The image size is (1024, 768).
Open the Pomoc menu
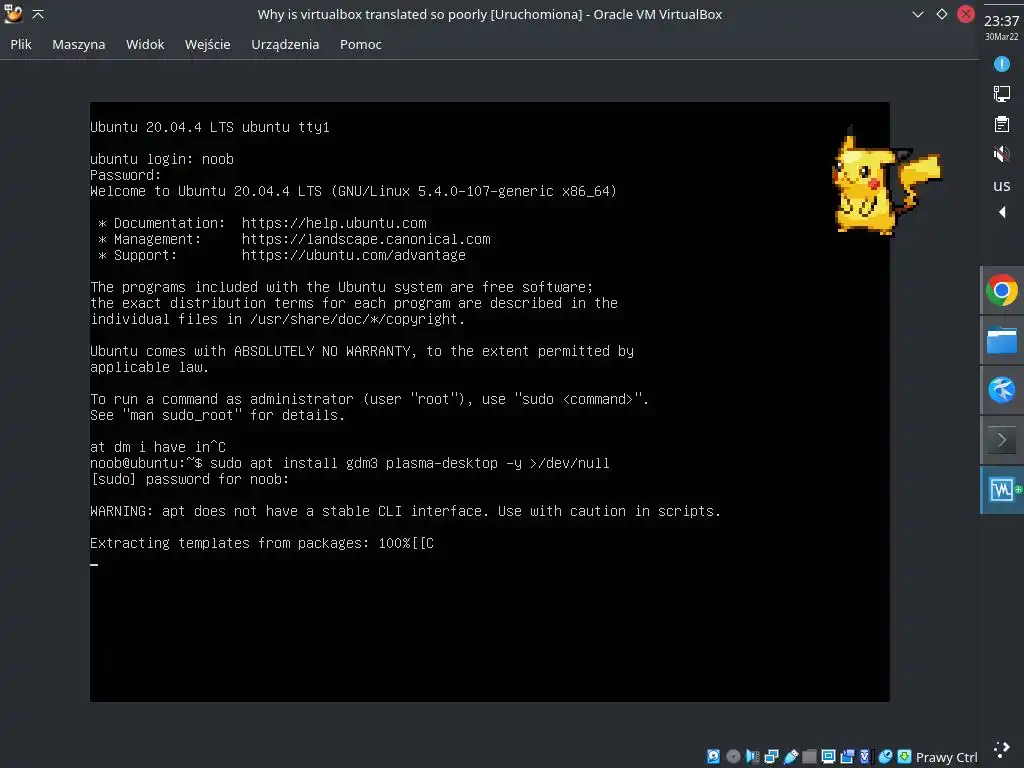(x=360, y=44)
